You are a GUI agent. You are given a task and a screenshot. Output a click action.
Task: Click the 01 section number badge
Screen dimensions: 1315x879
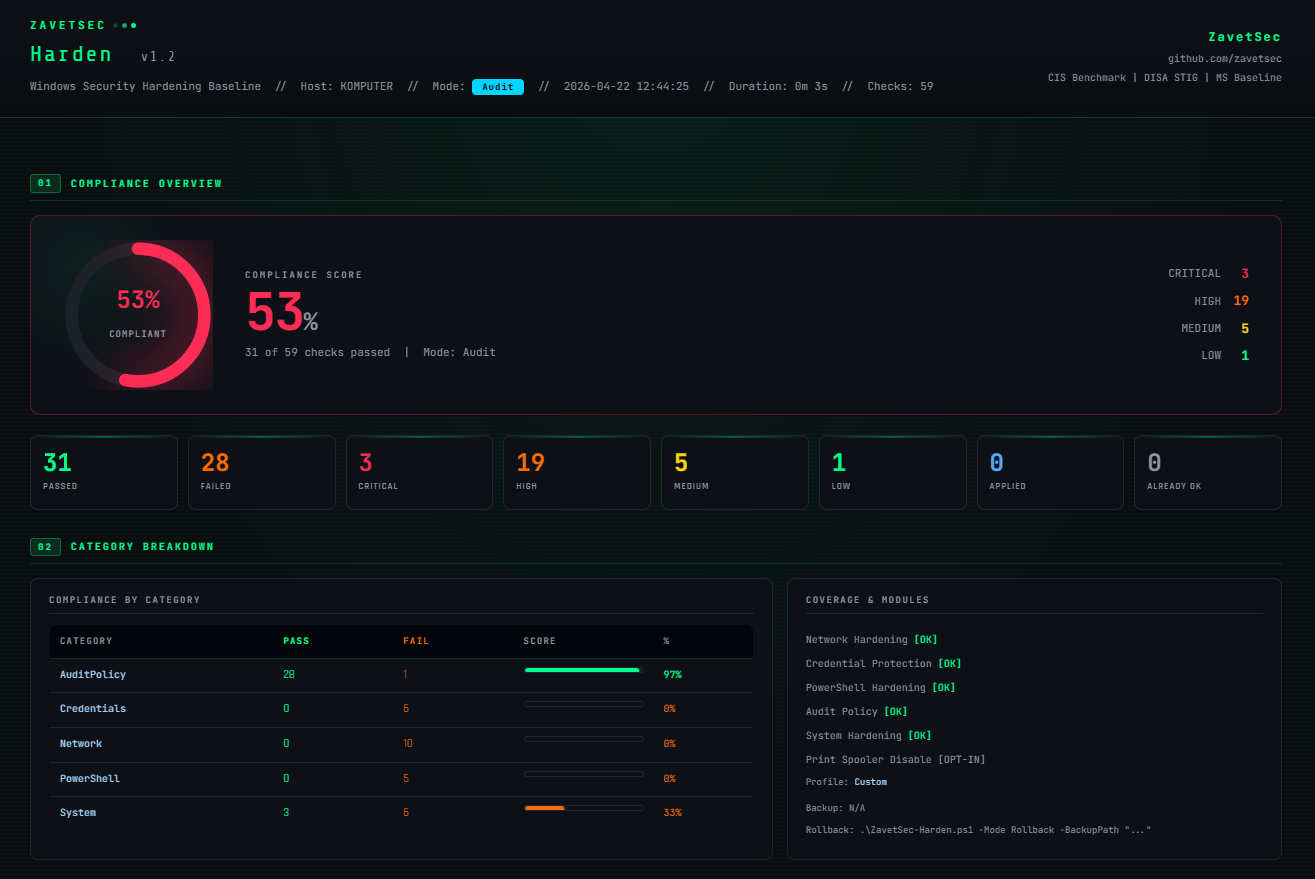tap(45, 184)
